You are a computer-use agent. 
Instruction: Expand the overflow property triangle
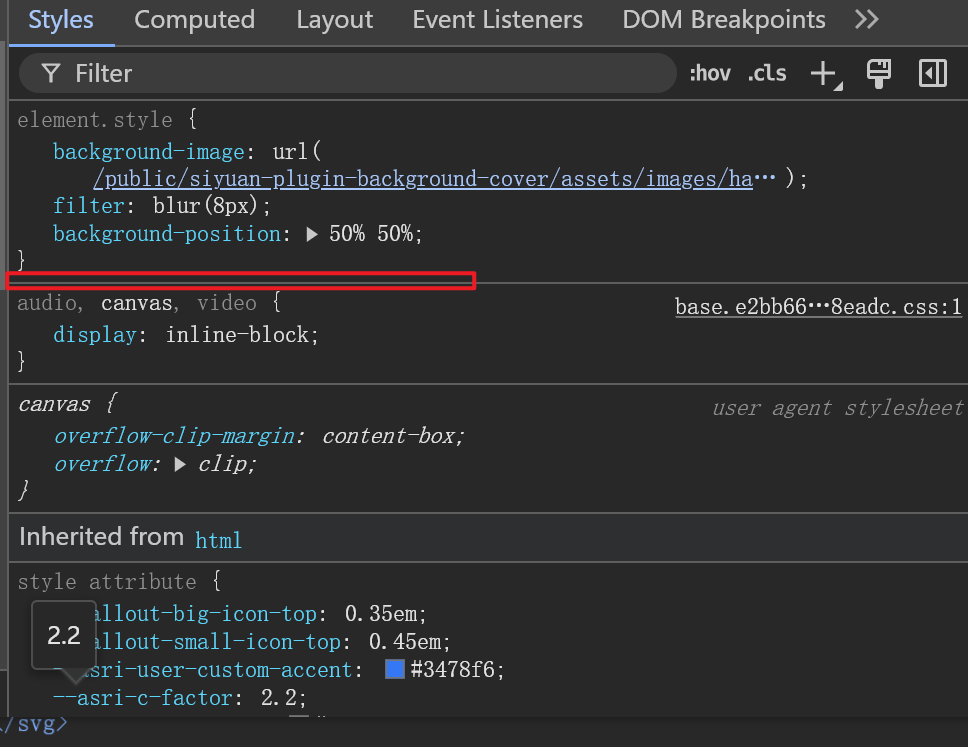(180, 464)
